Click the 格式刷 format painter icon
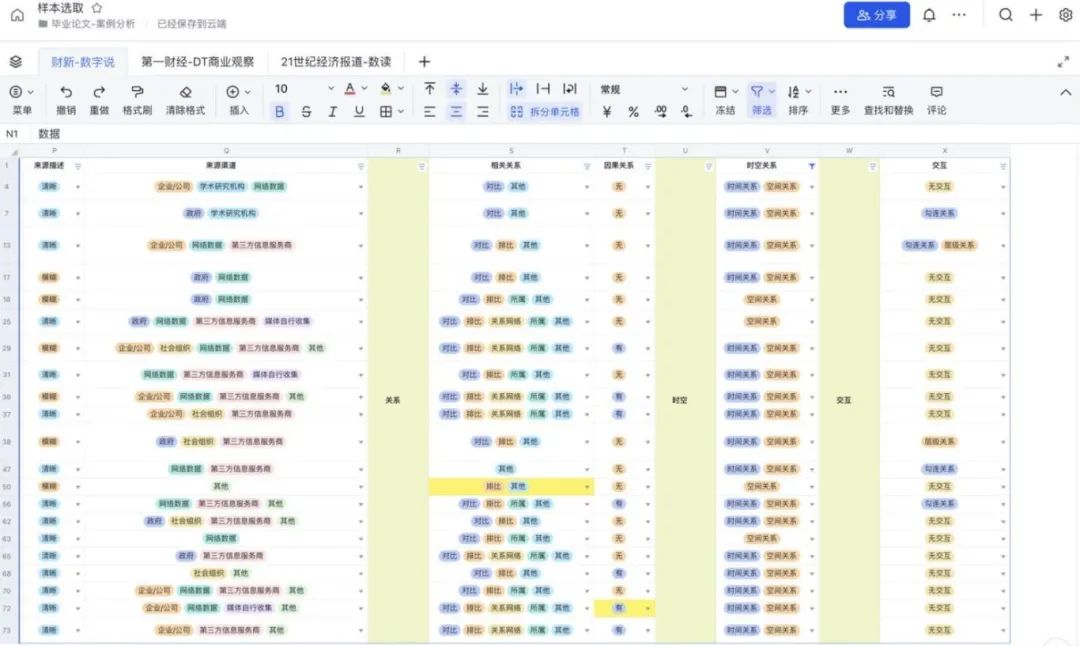The height and width of the screenshot is (646, 1080). (137, 92)
